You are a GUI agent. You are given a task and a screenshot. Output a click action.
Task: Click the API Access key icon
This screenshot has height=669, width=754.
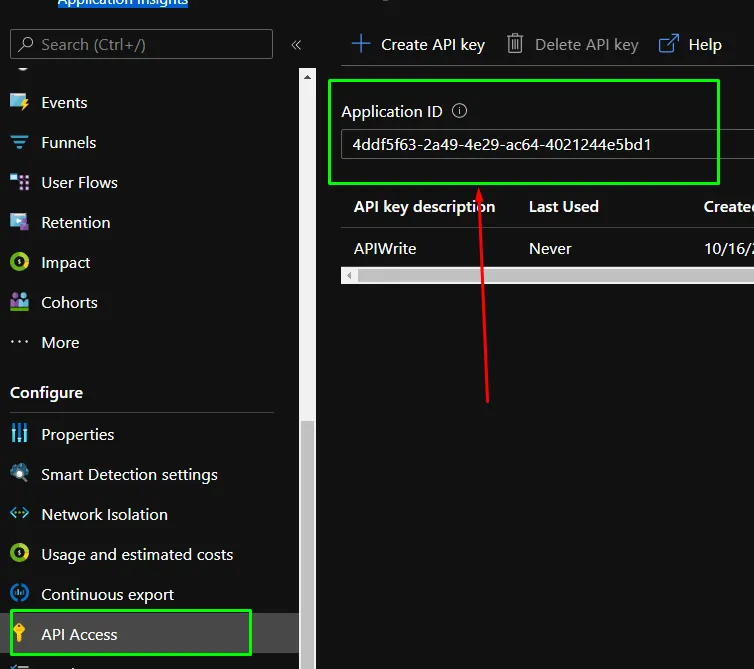[x=19, y=633]
